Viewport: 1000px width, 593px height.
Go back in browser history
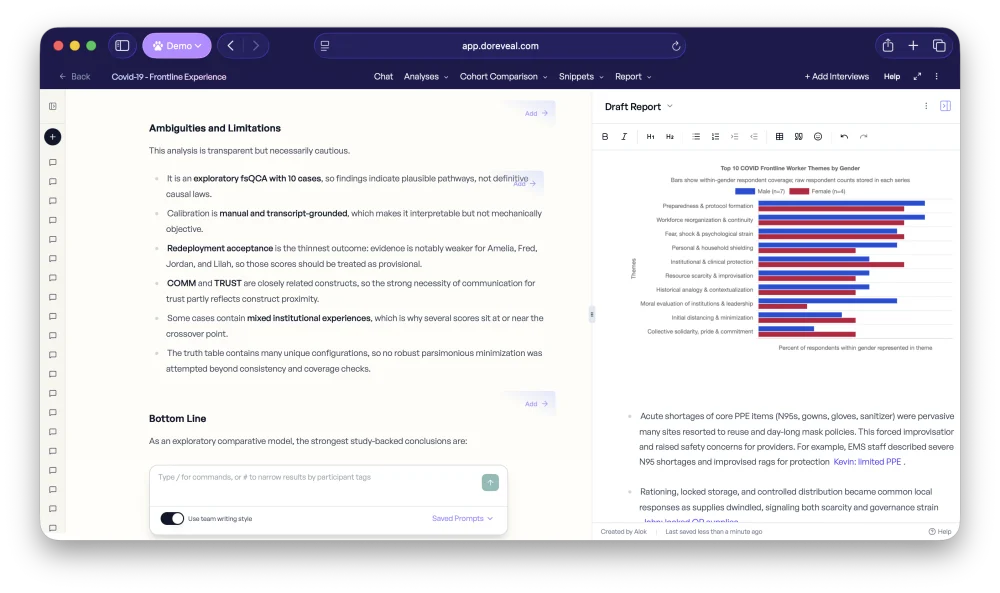pos(230,45)
